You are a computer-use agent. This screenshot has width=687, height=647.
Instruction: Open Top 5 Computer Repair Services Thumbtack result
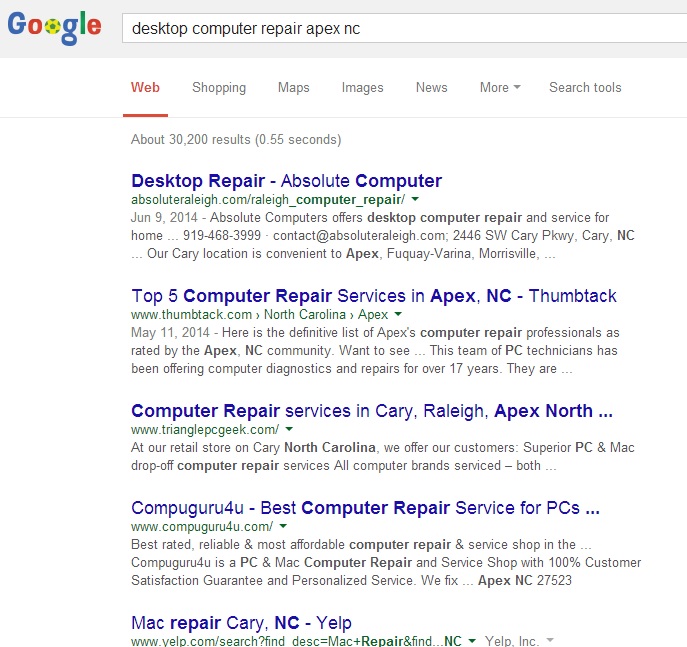374,296
